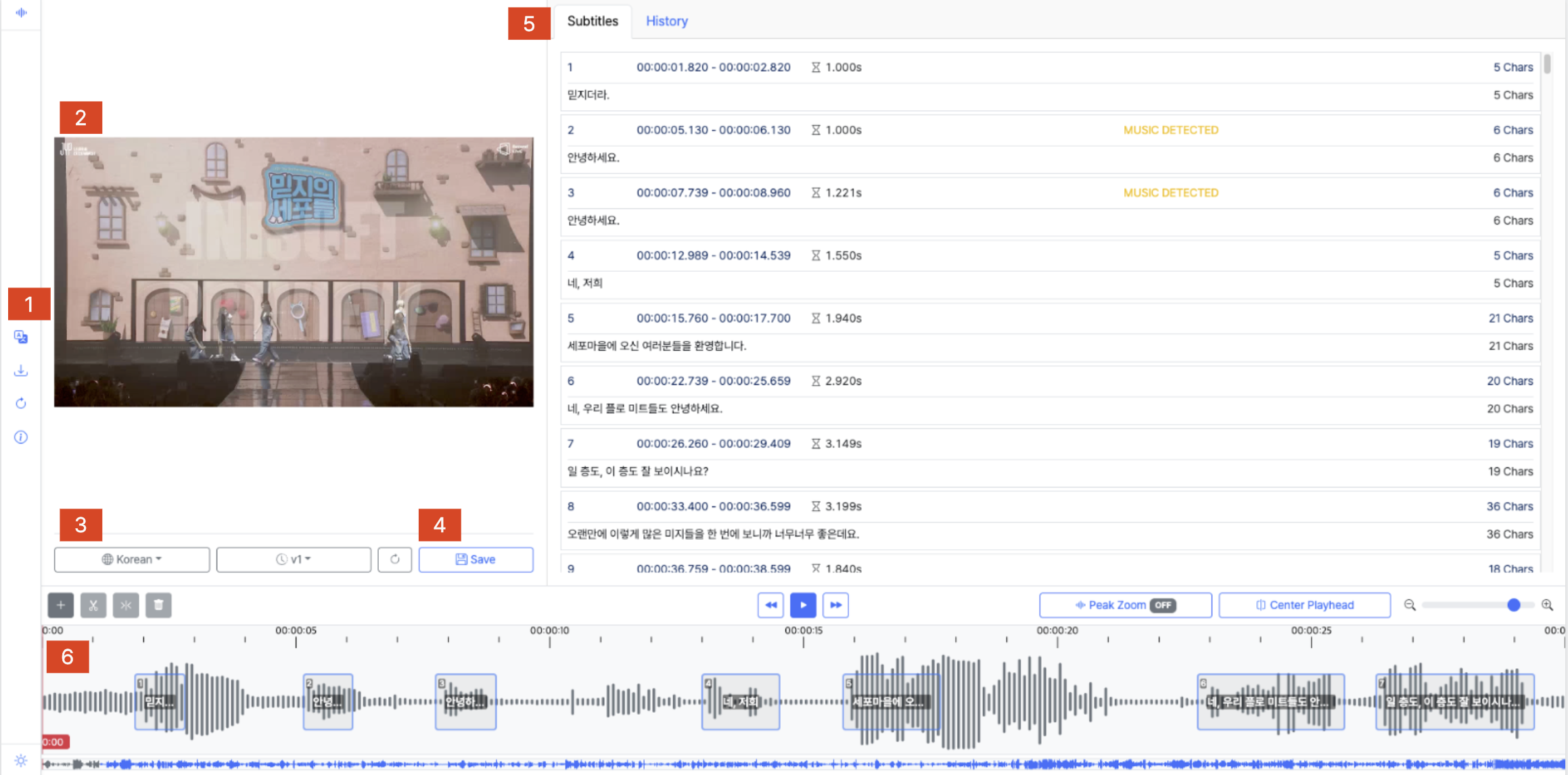Select waveform segment 6 on timeline

click(x=1270, y=701)
